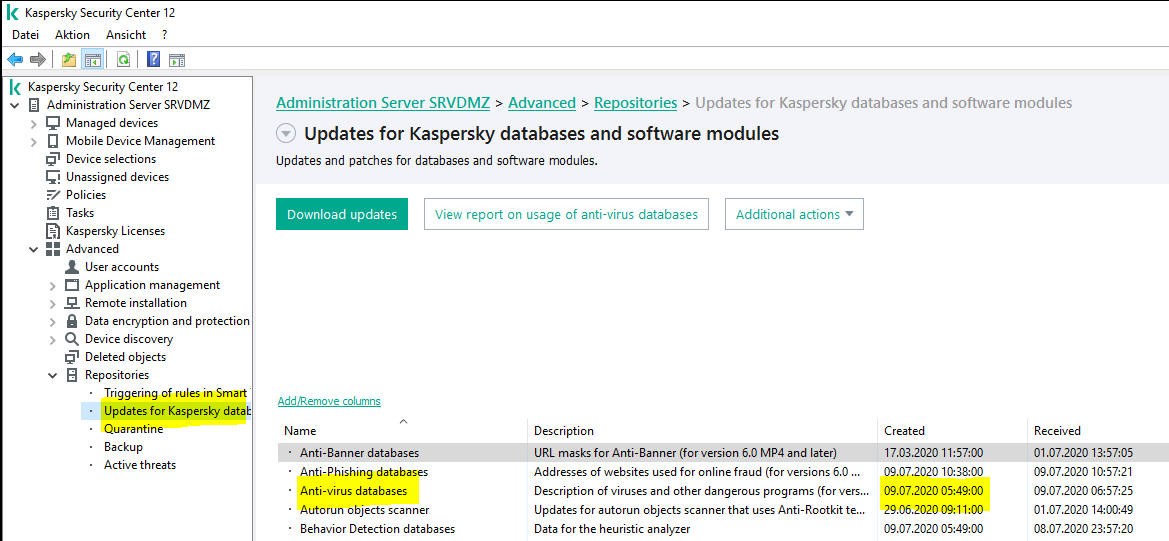
Task: Click View report on usage of anti-virus databases
Action: pos(567,214)
